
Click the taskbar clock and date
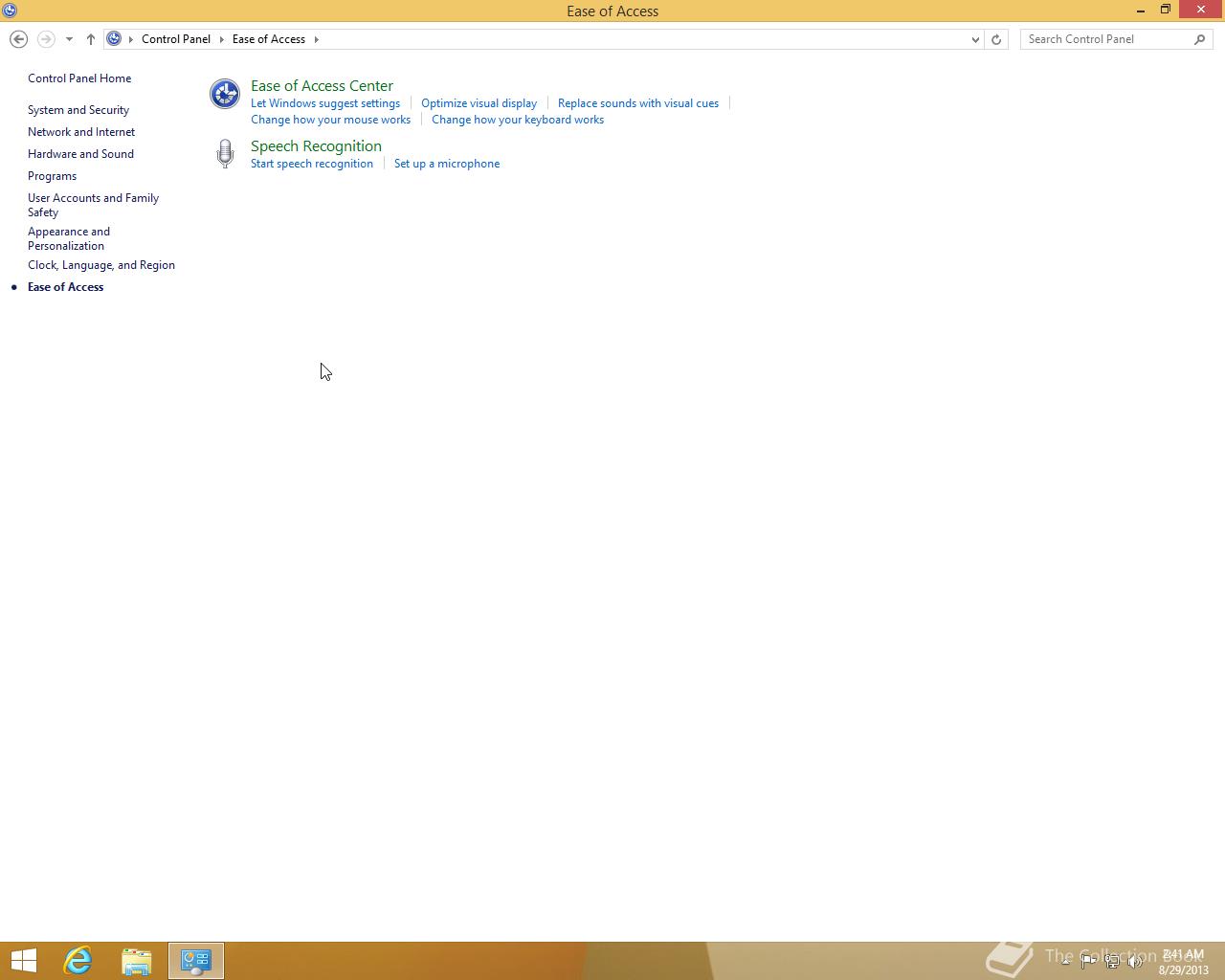[x=1184, y=962]
